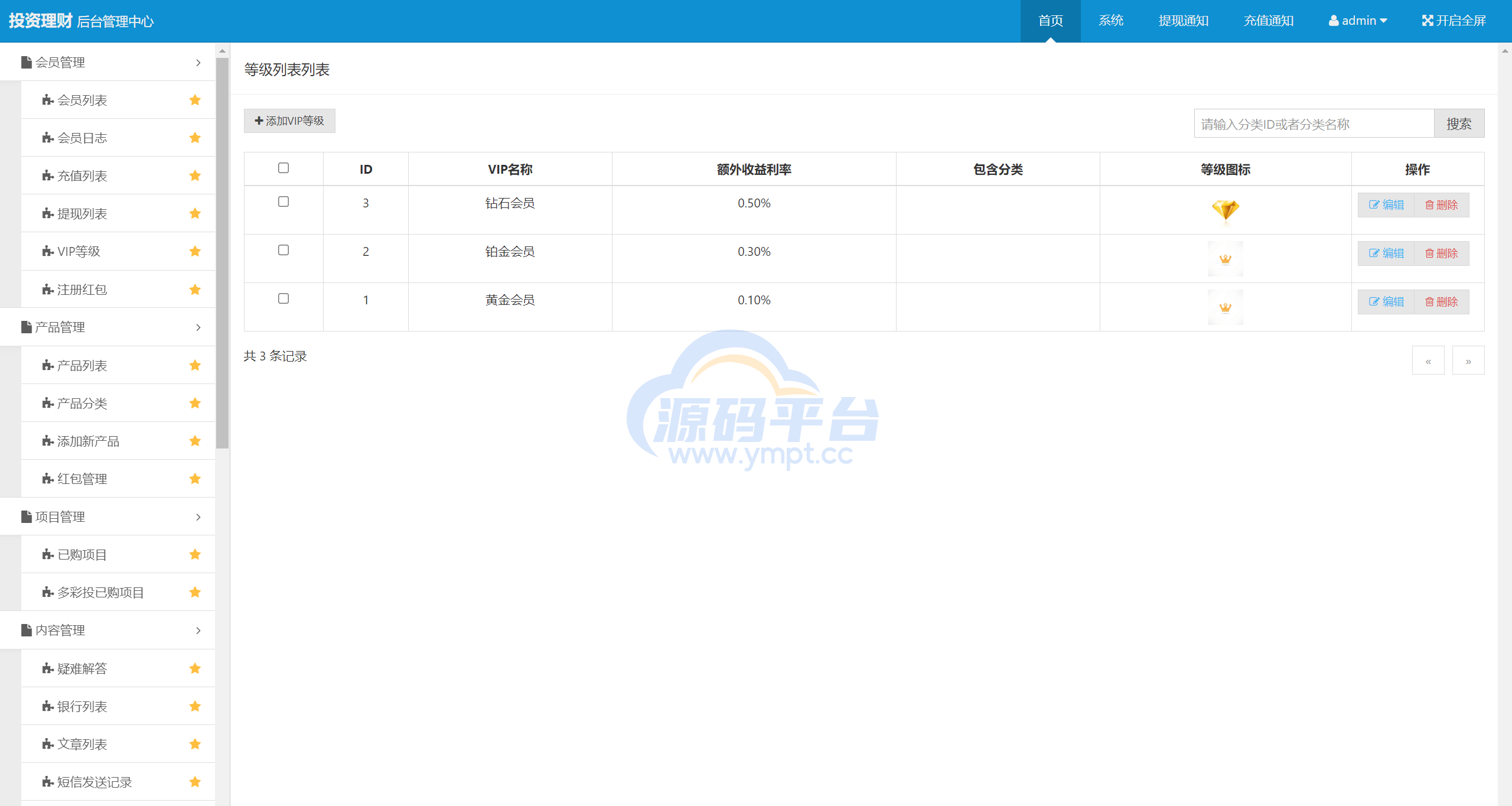Image resolution: width=1512 pixels, height=806 pixels.
Task: Delete the 黄金会员 row
Action: [x=1442, y=301]
